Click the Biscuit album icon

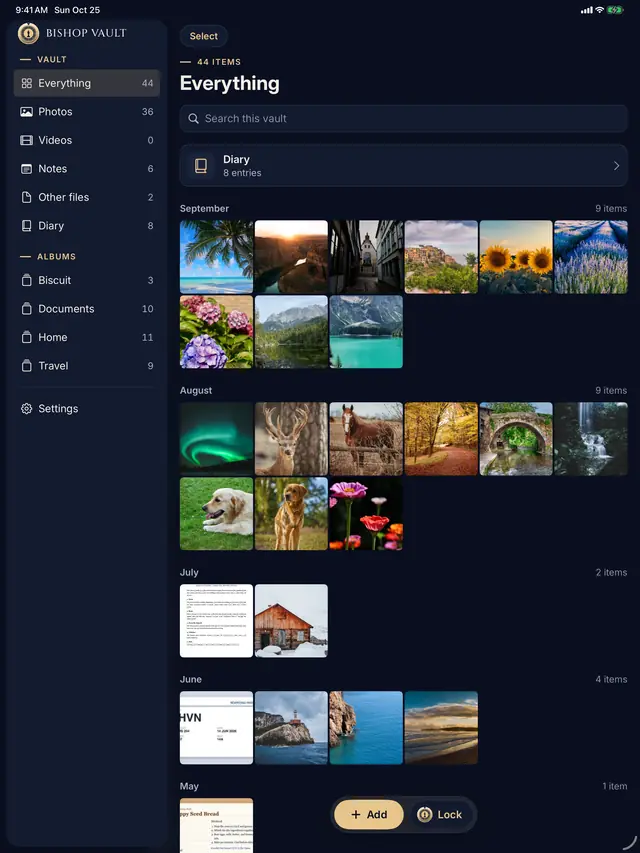pyautogui.click(x=26, y=280)
